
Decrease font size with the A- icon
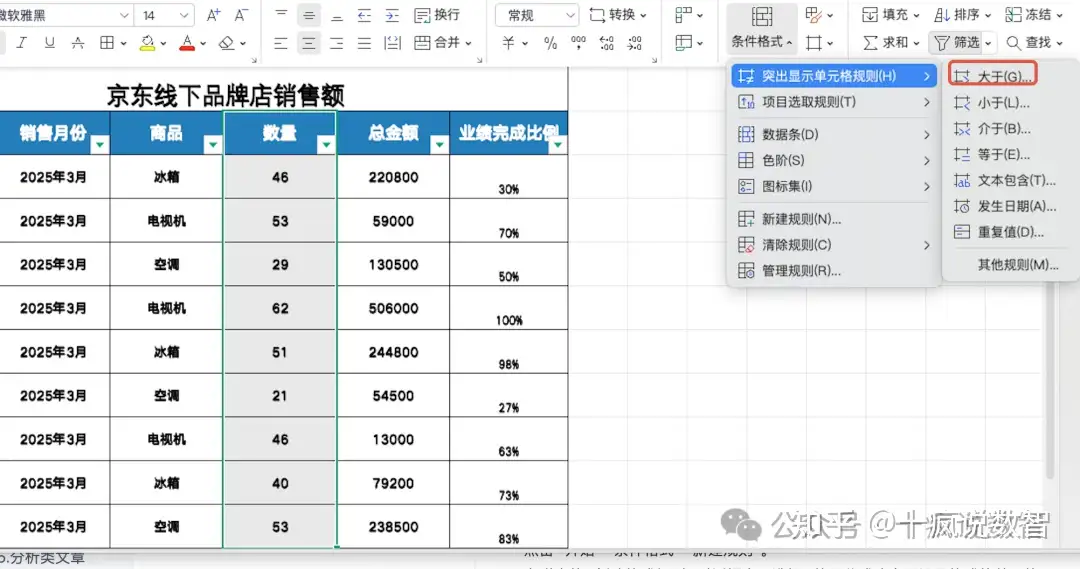(x=240, y=14)
